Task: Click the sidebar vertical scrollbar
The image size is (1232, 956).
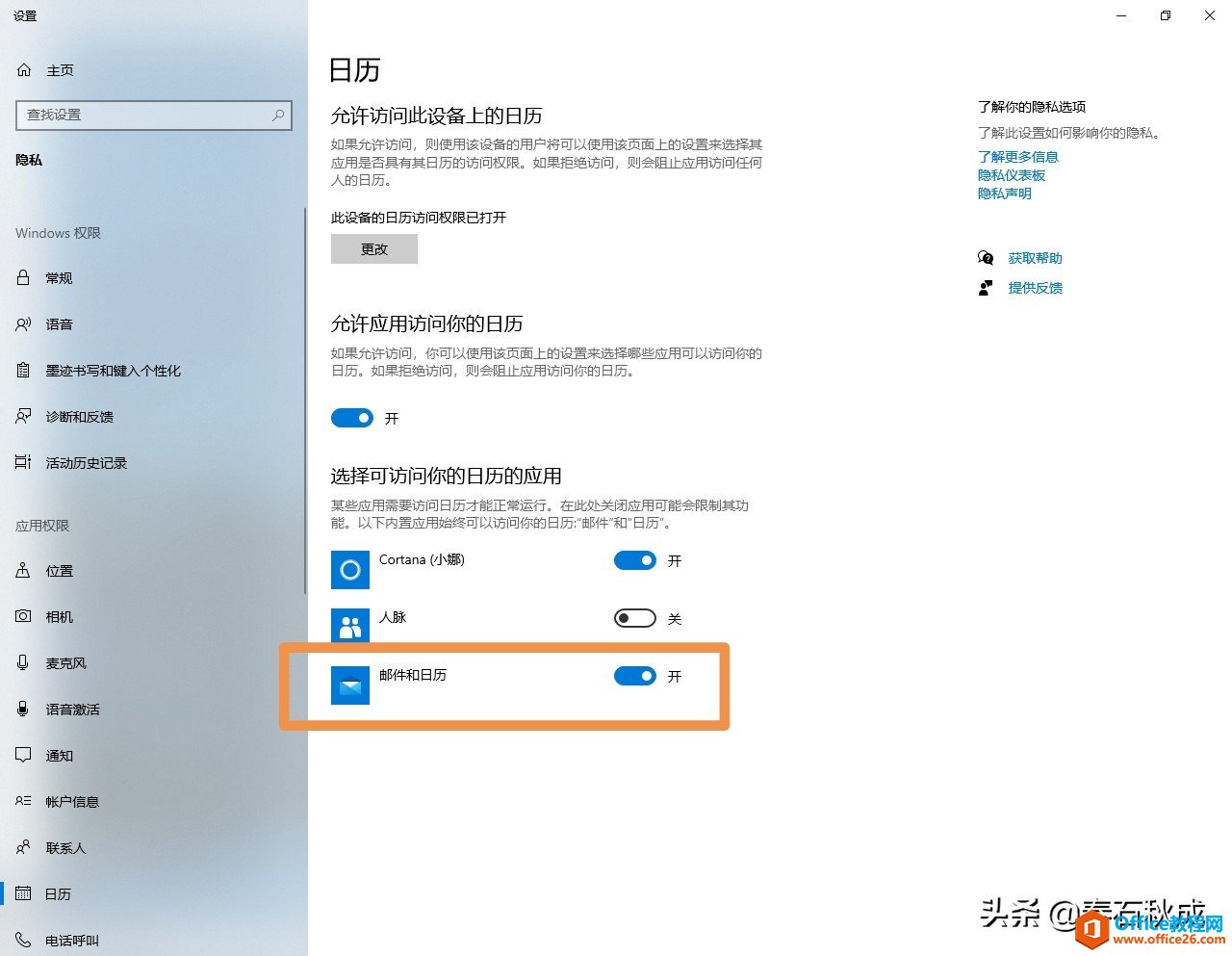Action: [305, 400]
